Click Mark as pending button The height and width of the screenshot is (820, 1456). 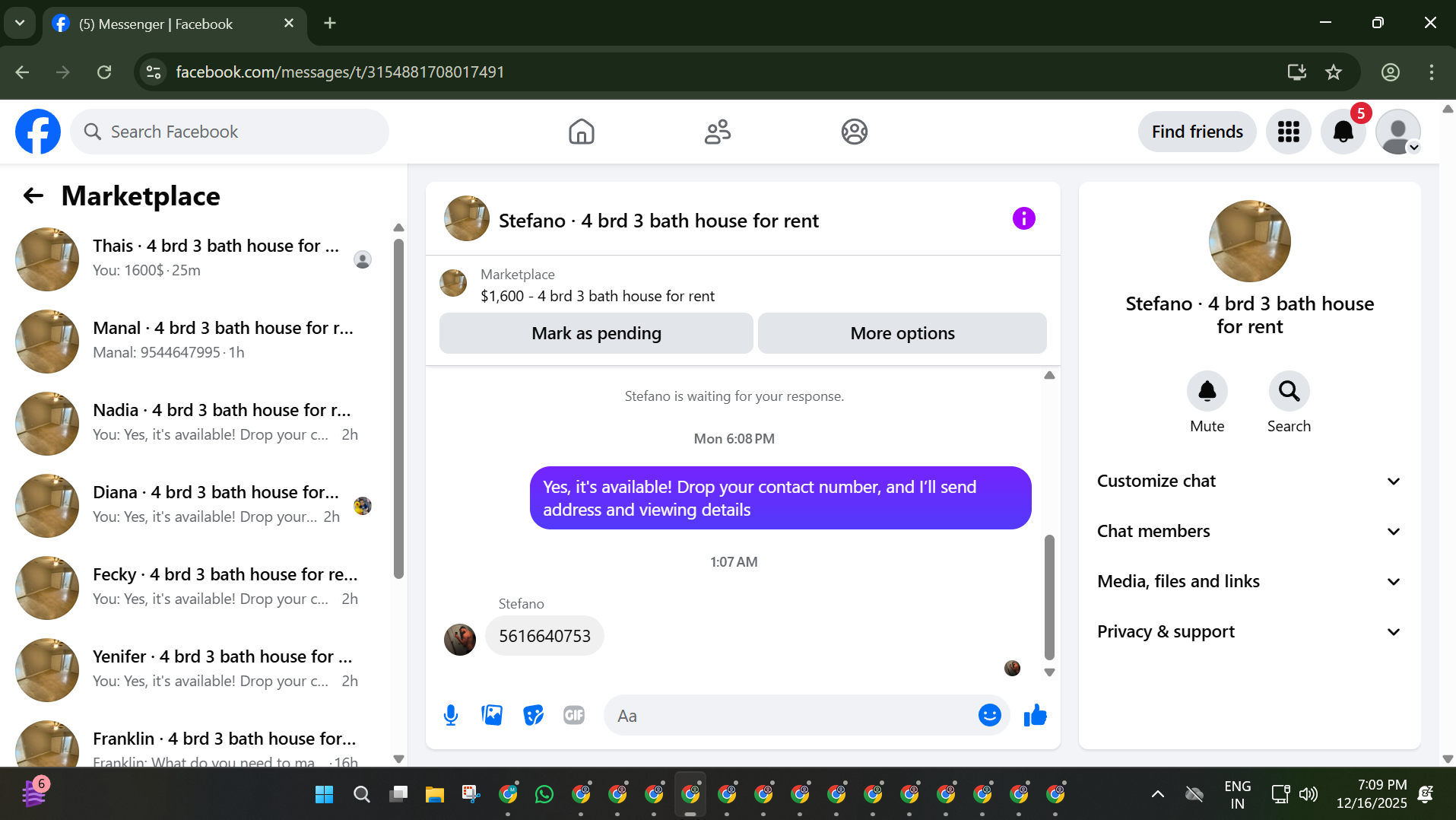pos(596,333)
